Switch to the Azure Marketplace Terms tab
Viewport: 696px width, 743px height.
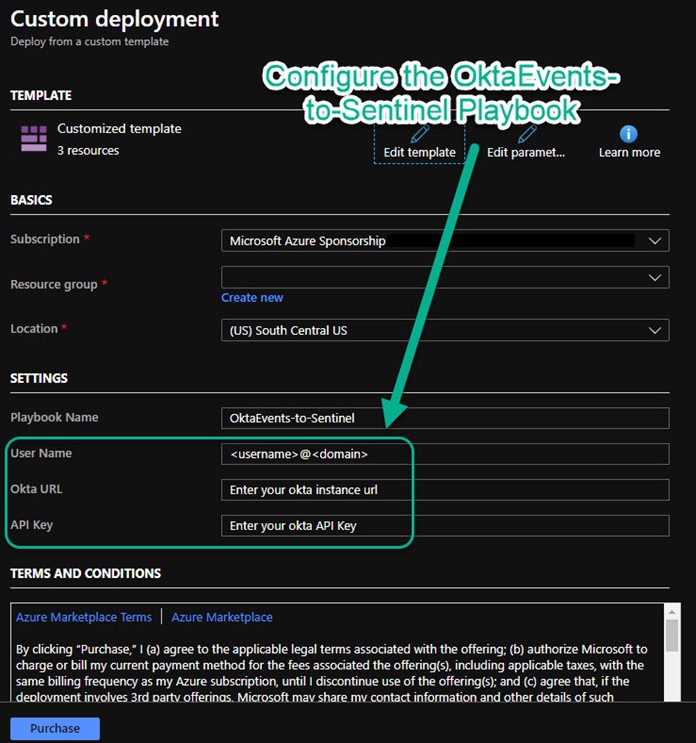pyautogui.click(x=84, y=617)
